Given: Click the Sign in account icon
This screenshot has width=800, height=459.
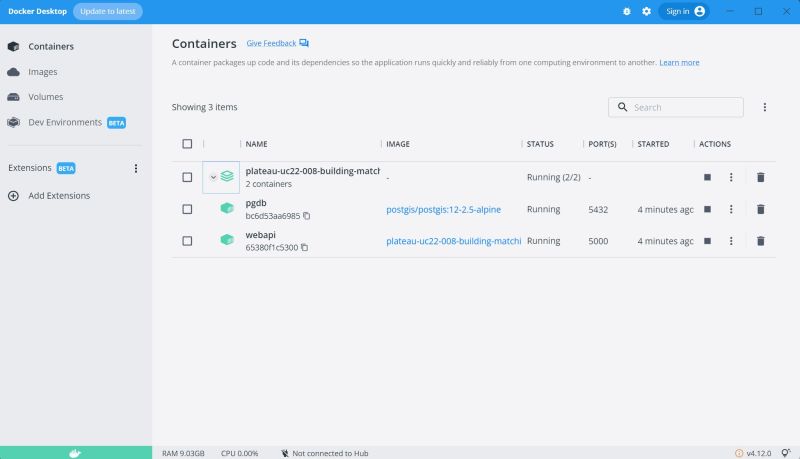Looking at the screenshot, I should click(x=699, y=11).
